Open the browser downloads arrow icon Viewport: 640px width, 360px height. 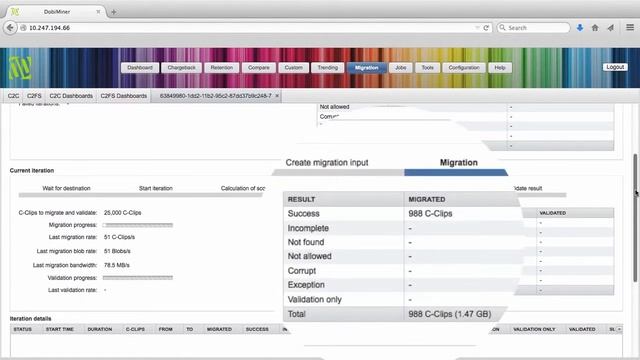pyautogui.click(x=580, y=28)
